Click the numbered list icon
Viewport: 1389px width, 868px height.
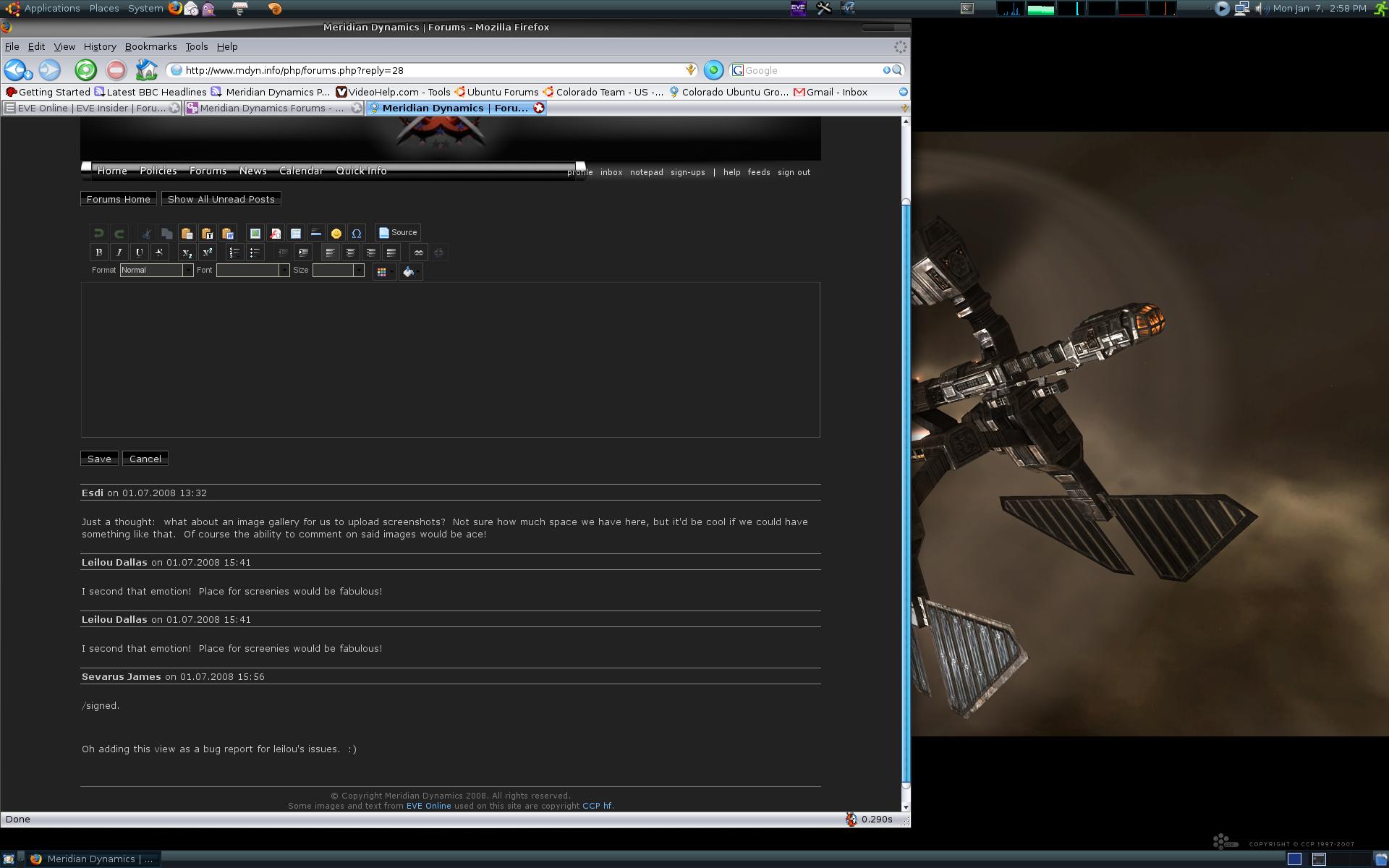(x=234, y=252)
